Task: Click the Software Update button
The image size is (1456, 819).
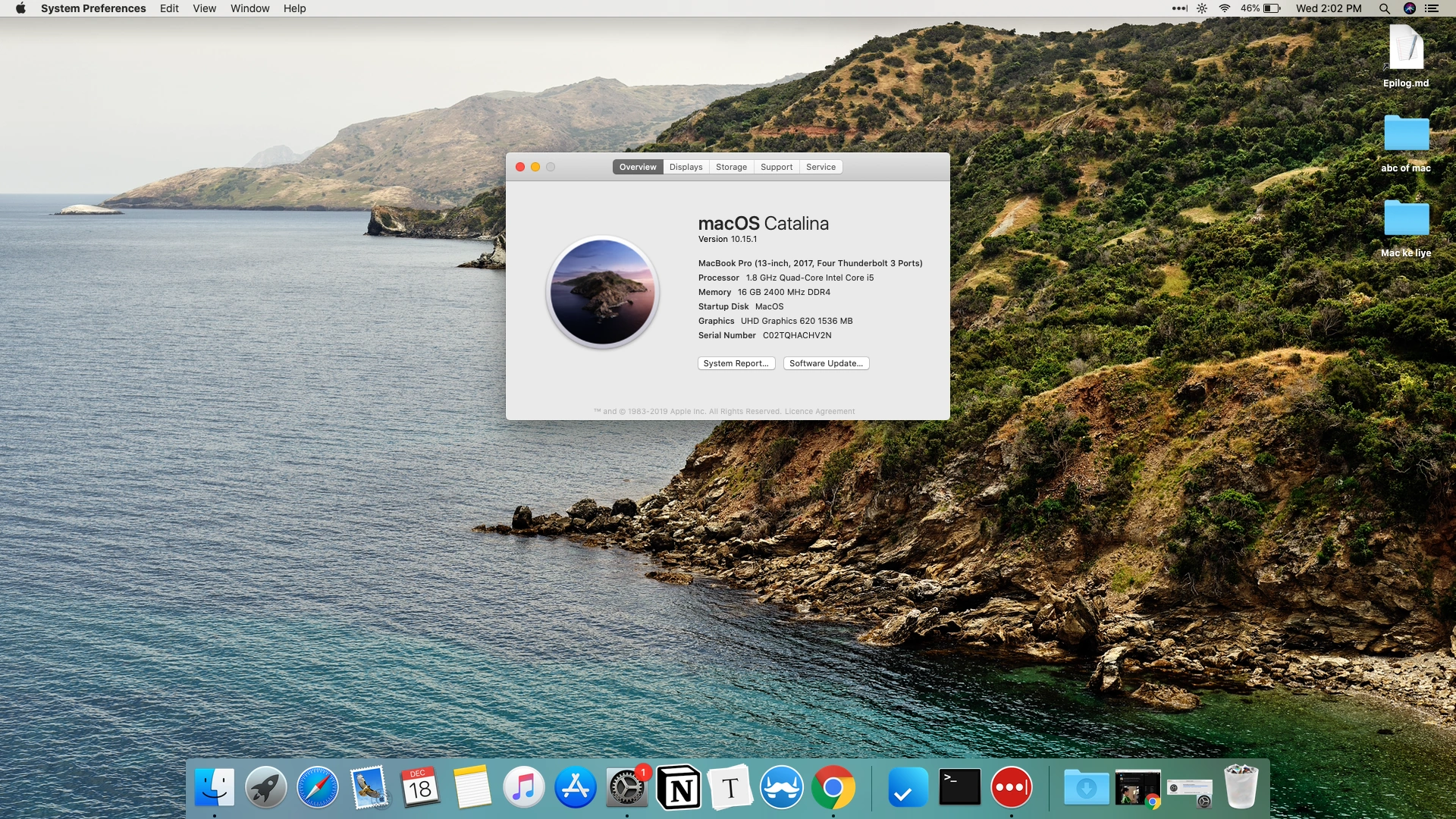Action: pyautogui.click(x=826, y=363)
